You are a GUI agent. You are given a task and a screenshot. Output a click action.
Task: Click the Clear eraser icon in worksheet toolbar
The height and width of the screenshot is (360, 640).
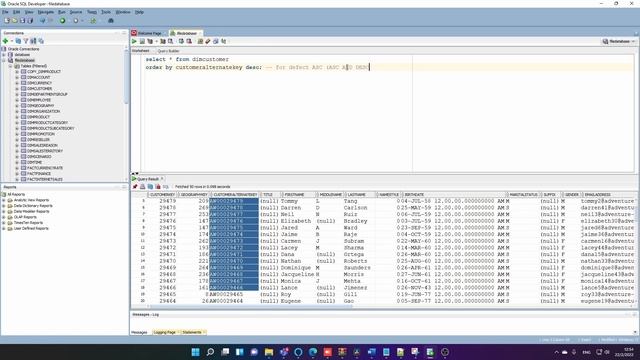coord(208,41)
